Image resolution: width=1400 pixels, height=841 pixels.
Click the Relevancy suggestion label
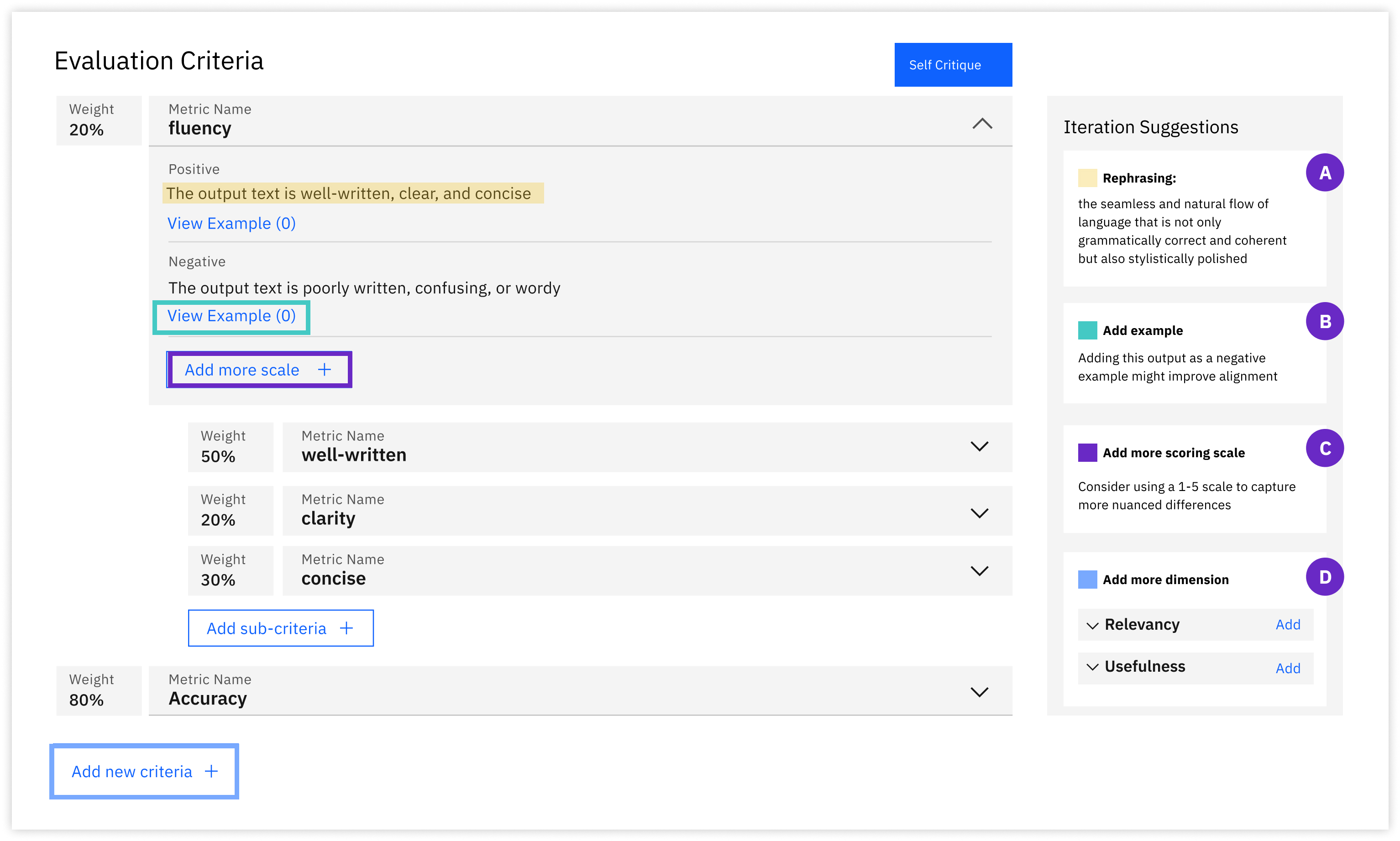click(1142, 625)
